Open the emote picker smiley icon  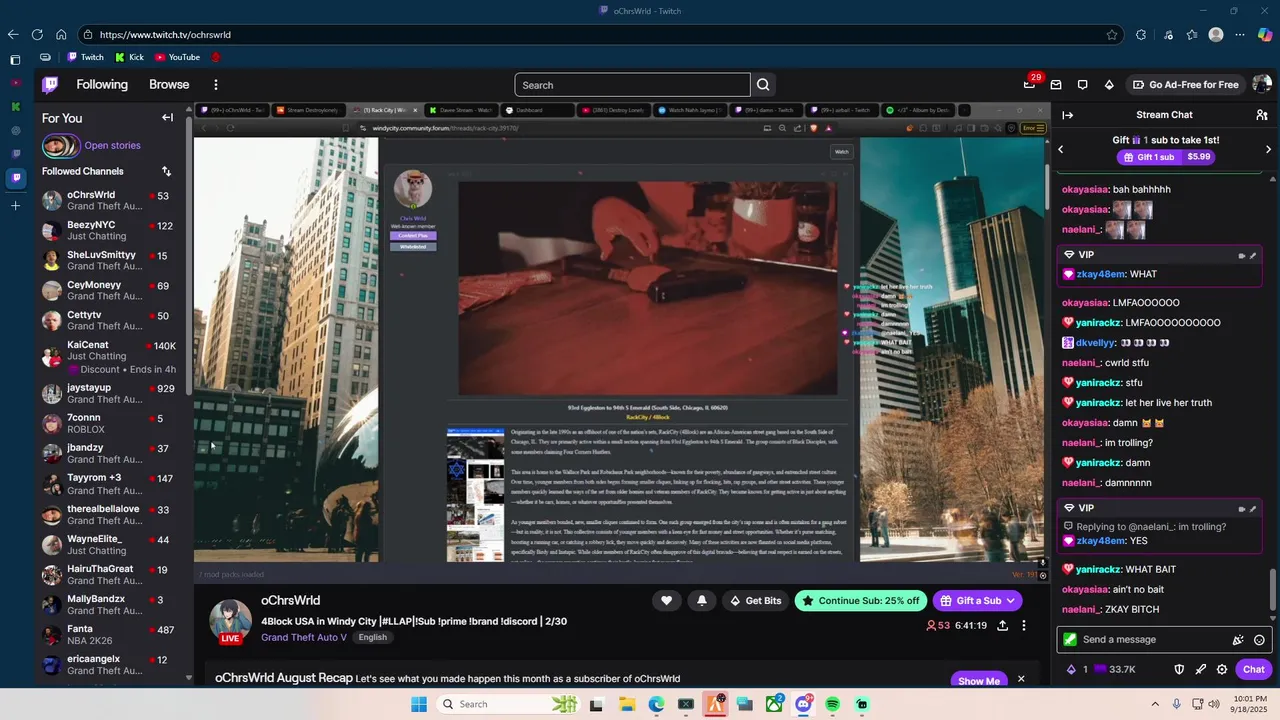[1259, 640]
